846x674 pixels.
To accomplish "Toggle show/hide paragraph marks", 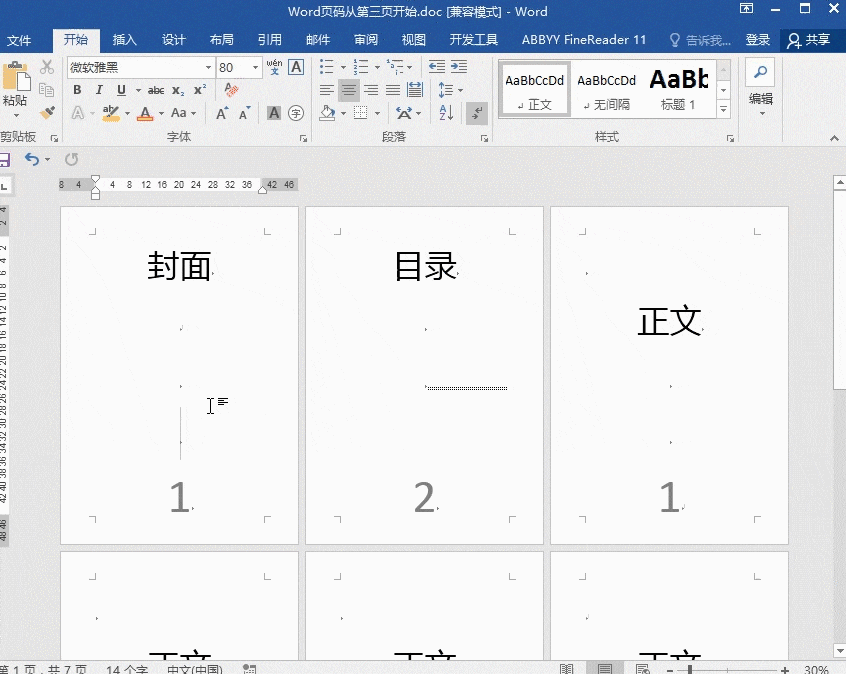I will 475,113.
